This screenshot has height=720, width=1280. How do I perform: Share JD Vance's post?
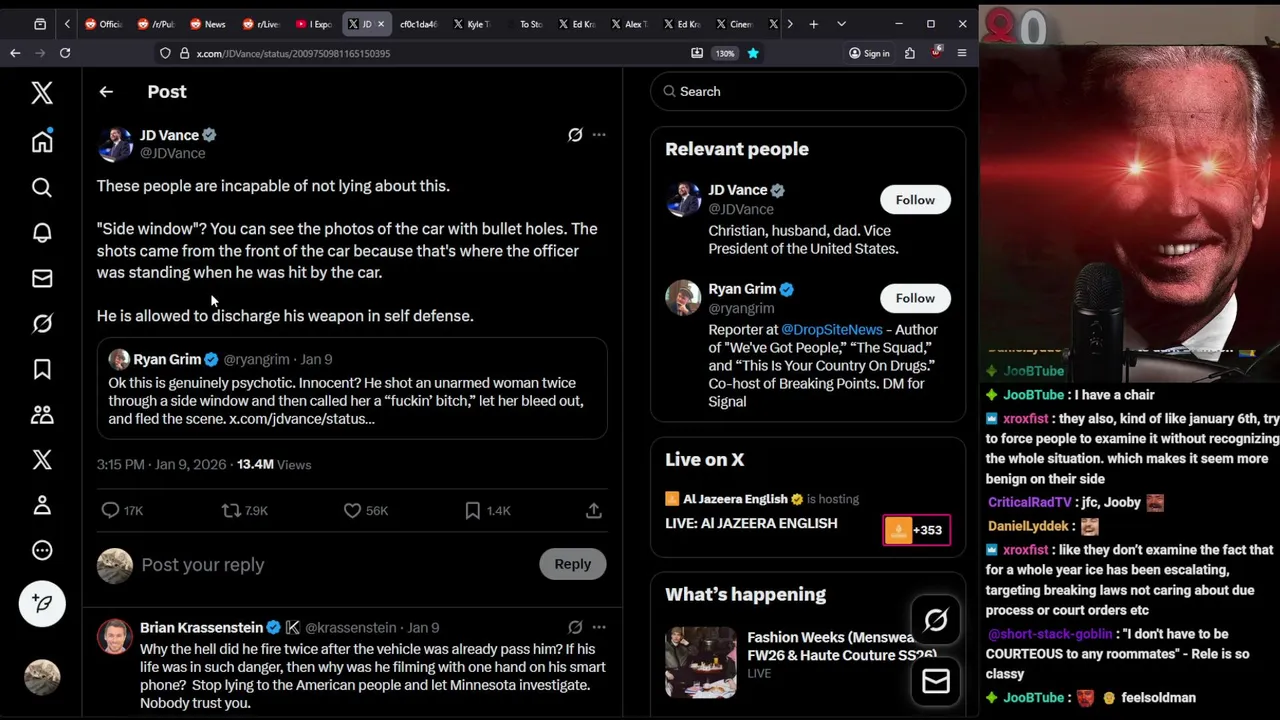594,510
